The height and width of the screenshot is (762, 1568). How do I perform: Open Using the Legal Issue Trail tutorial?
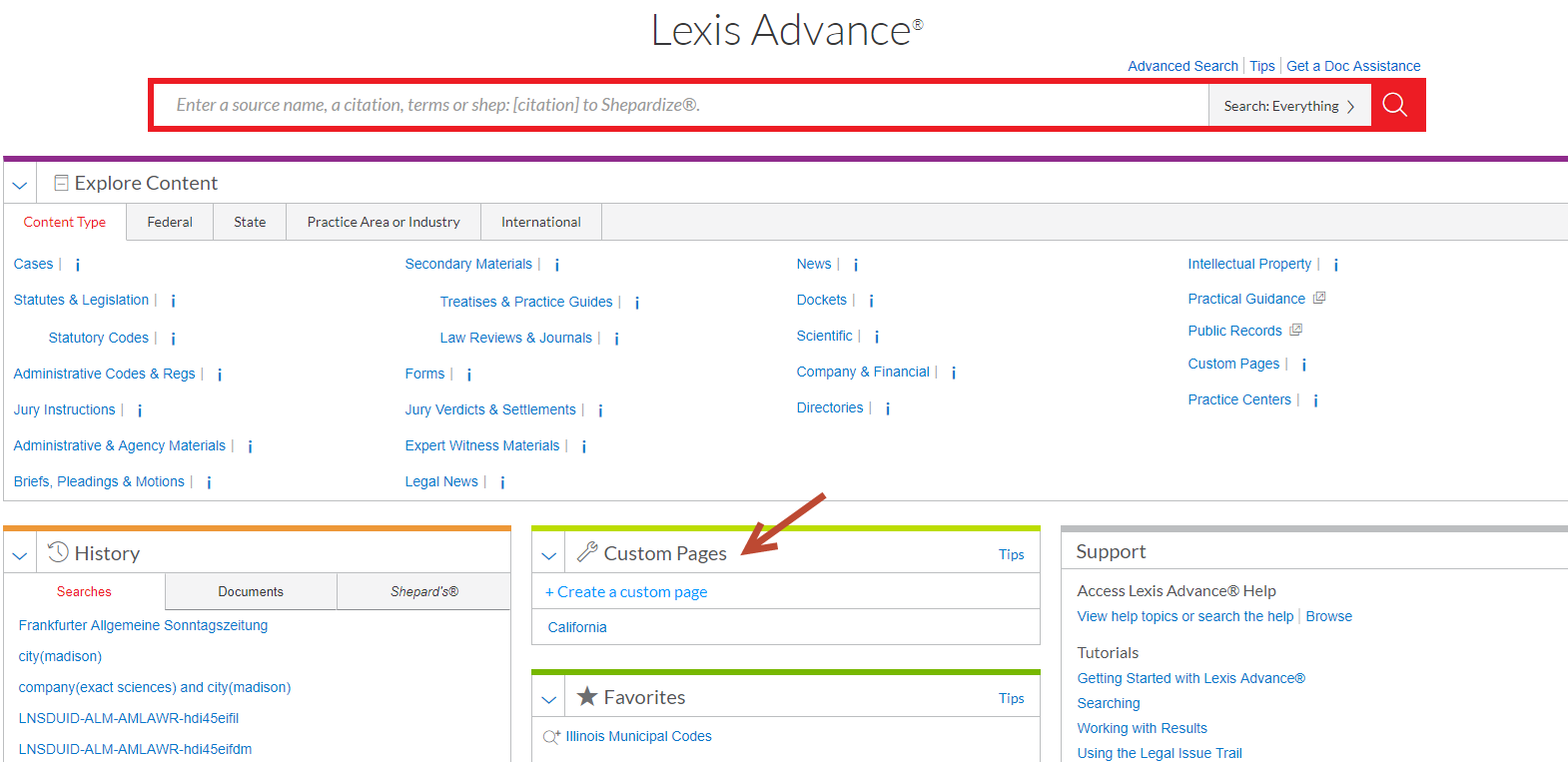click(1160, 753)
